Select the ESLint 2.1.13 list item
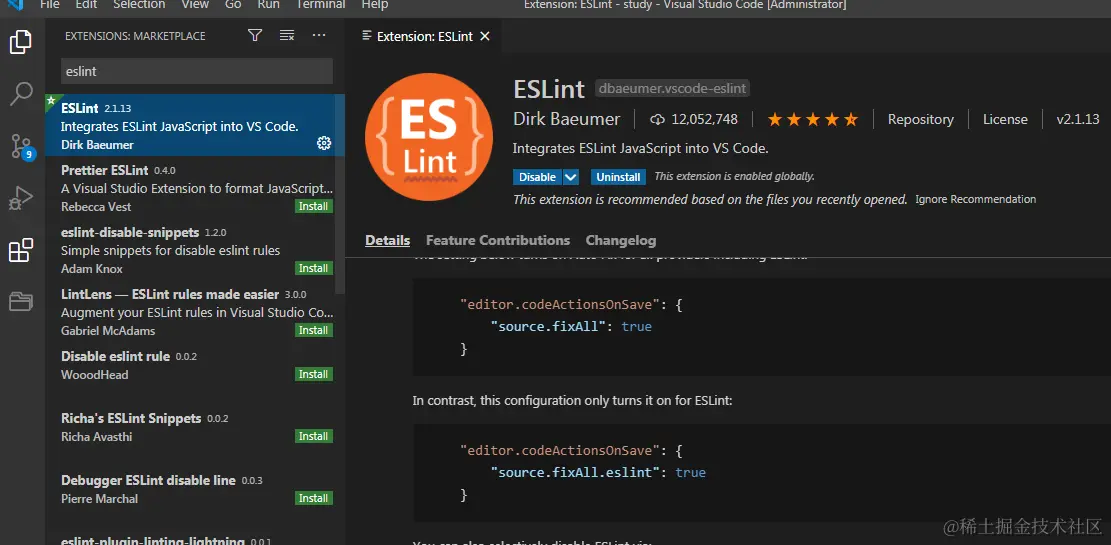 point(195,125)
